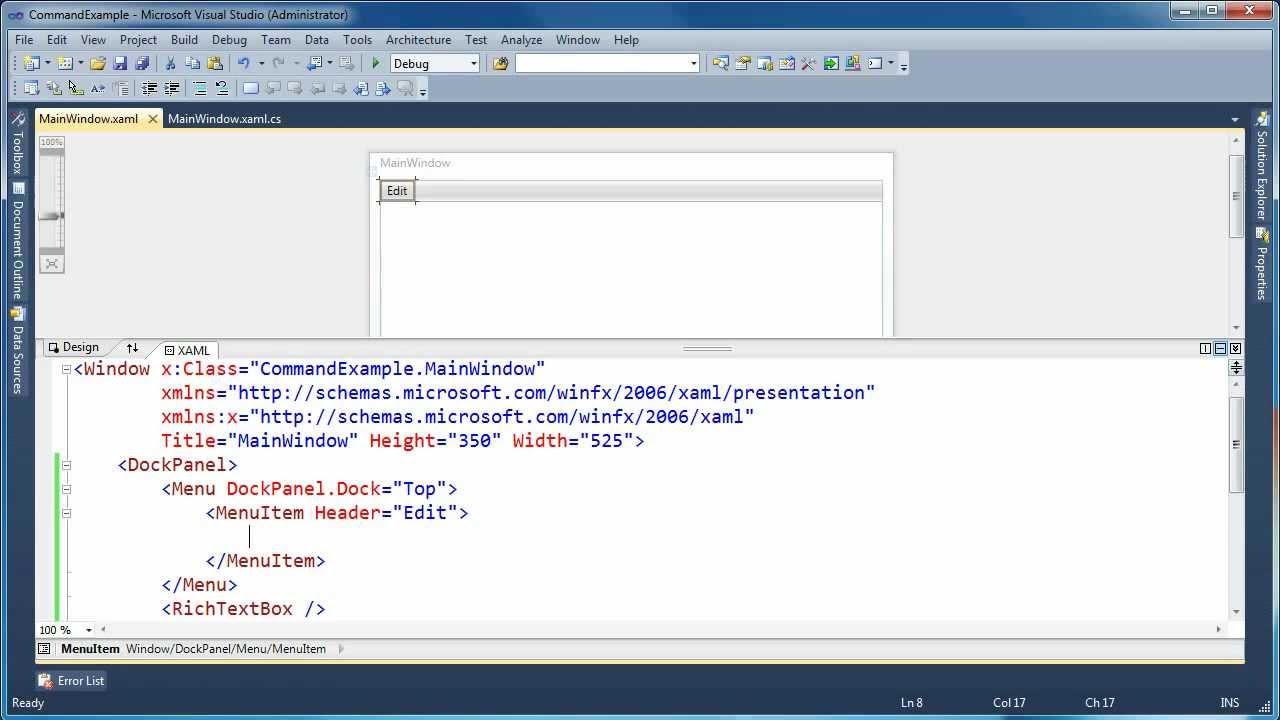Switch to MainWindow.xaml.cs tab

[224, 119]
